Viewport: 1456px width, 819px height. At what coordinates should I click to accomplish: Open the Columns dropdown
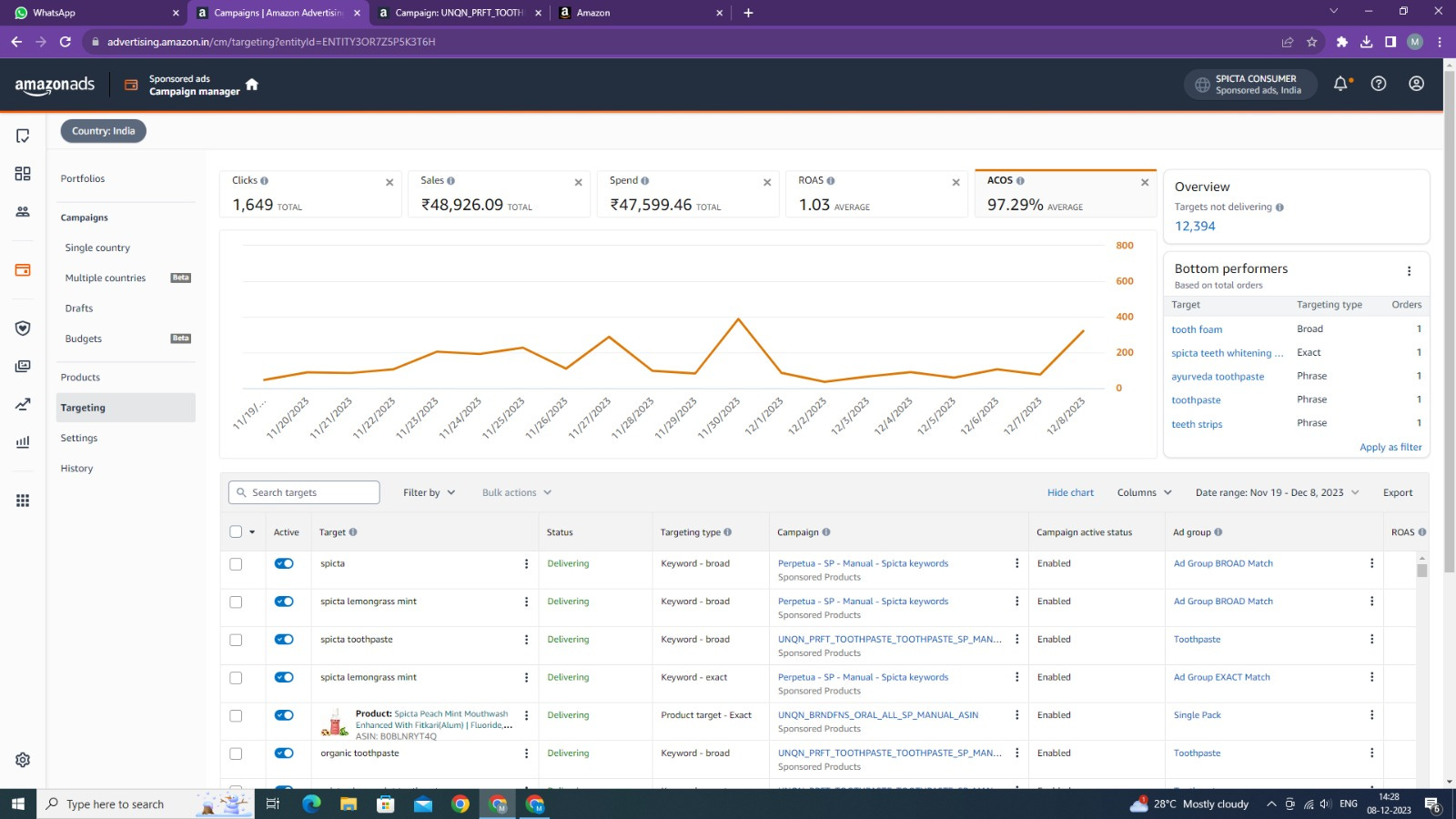pos(1145,493)
